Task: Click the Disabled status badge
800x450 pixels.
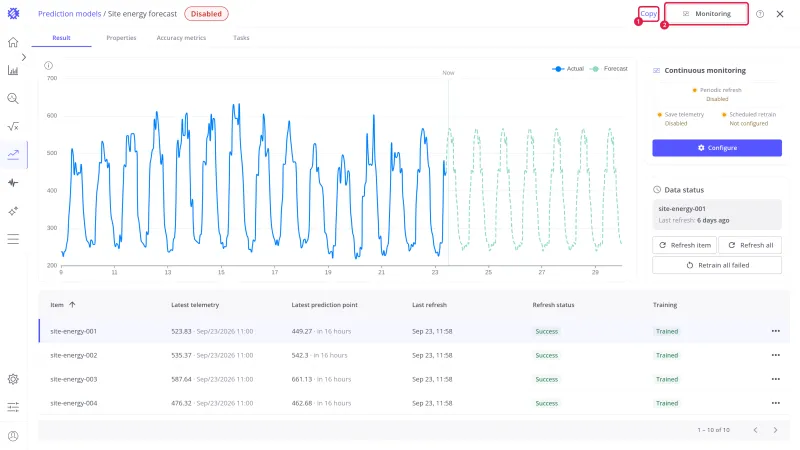Action: pos(206,14)
